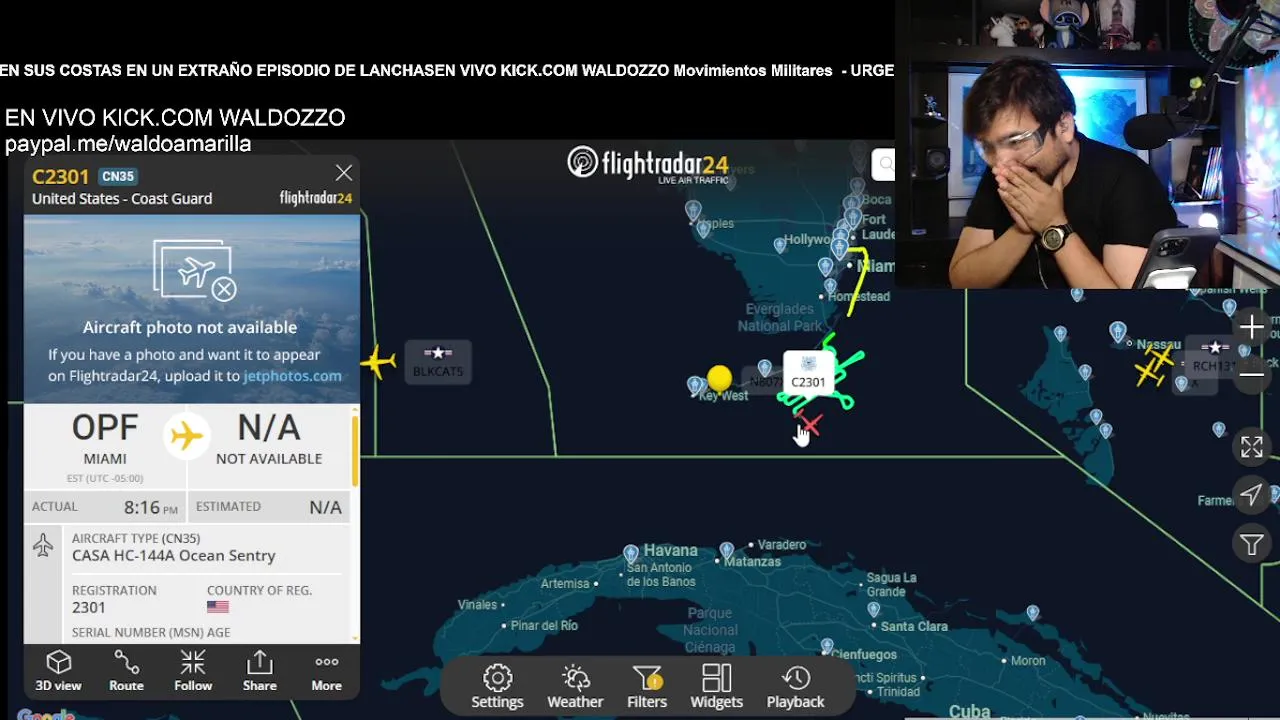This screenshot has height=720, width=1280.
Task: Click the registration value 2301
Action: tap(89, 607)
